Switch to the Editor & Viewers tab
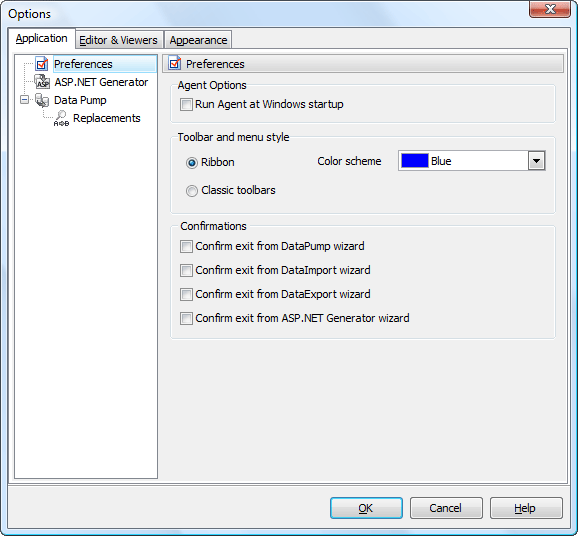 click(x=118, y=40)
